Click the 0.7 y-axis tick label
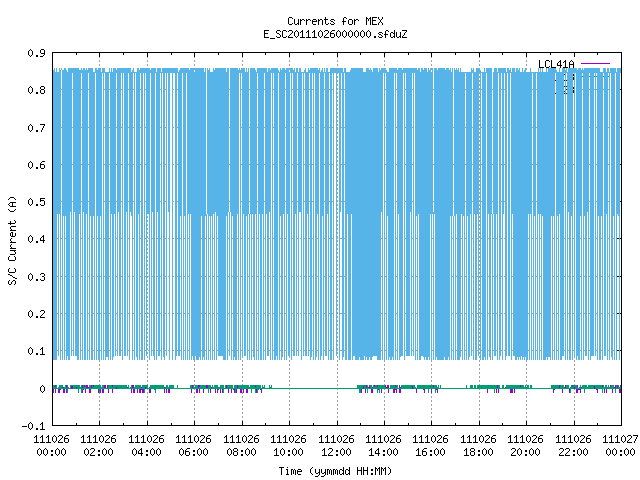Screen dimensions: 640x480 click(36, 128)
